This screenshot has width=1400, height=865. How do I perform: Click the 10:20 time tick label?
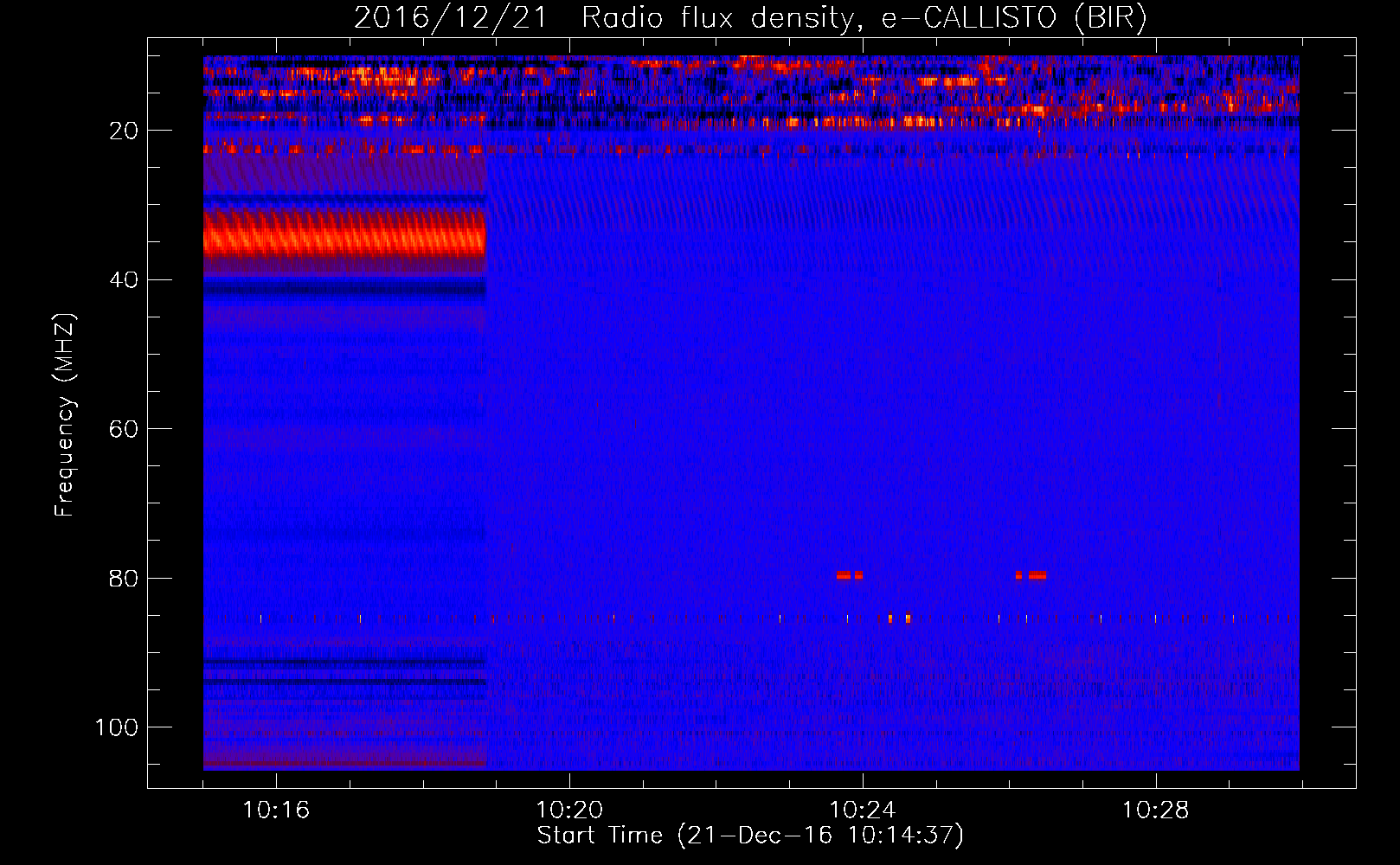pyautogui.click(x=569, y=811)
